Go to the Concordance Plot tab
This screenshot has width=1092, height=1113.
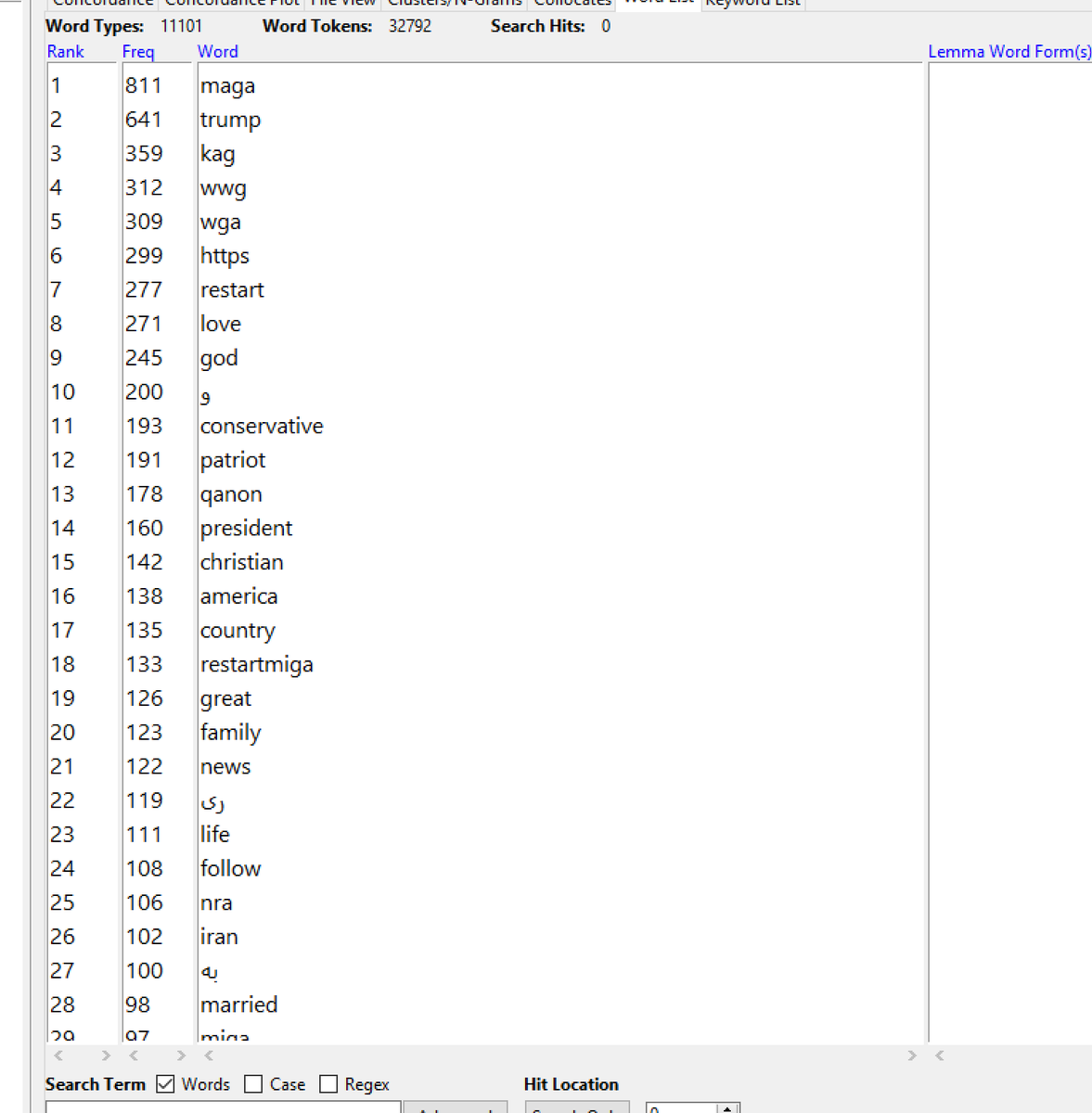pyautogui.click(x=232, y=4)
